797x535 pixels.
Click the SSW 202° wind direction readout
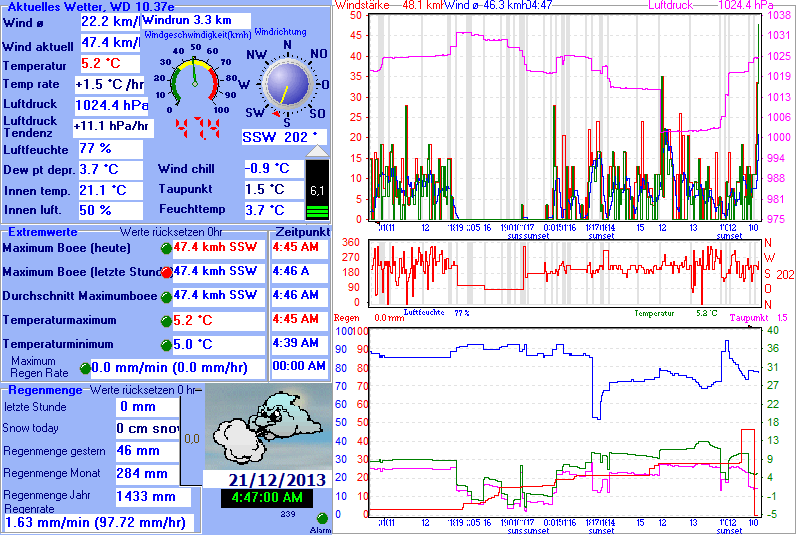284,137
